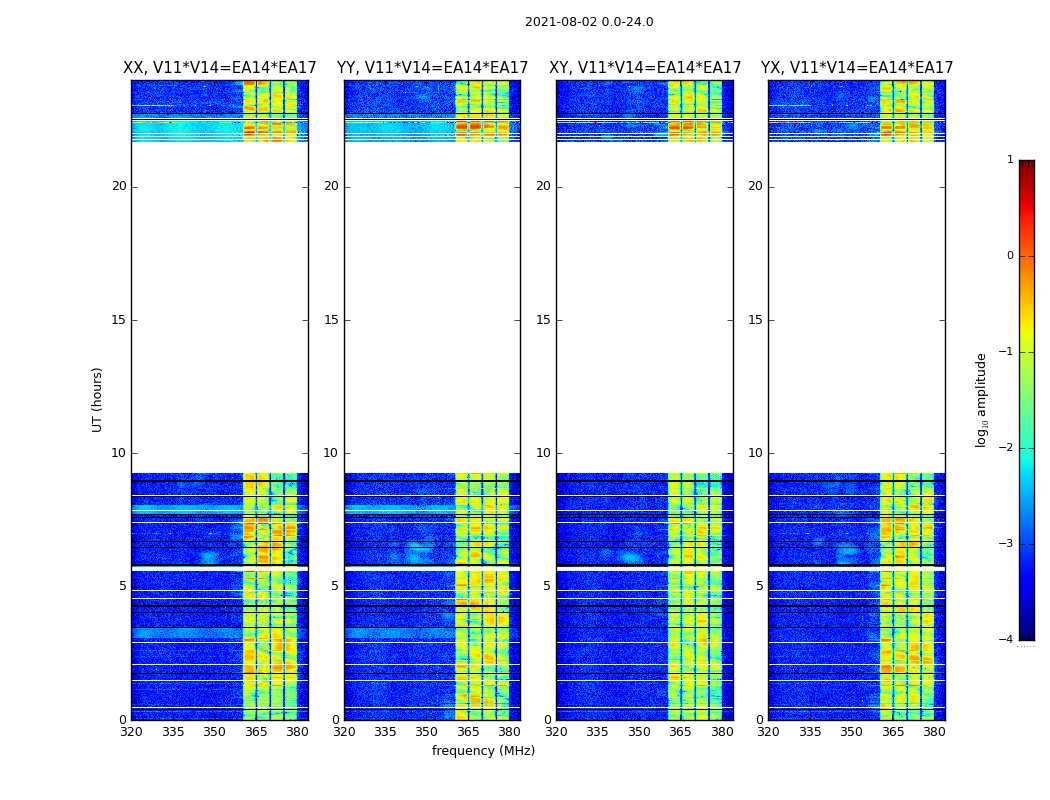The width and height of the screenshot is (1050, 800).
Task: Click the "380" x-tick of YY panel
Action: click(x=510, y=732)
